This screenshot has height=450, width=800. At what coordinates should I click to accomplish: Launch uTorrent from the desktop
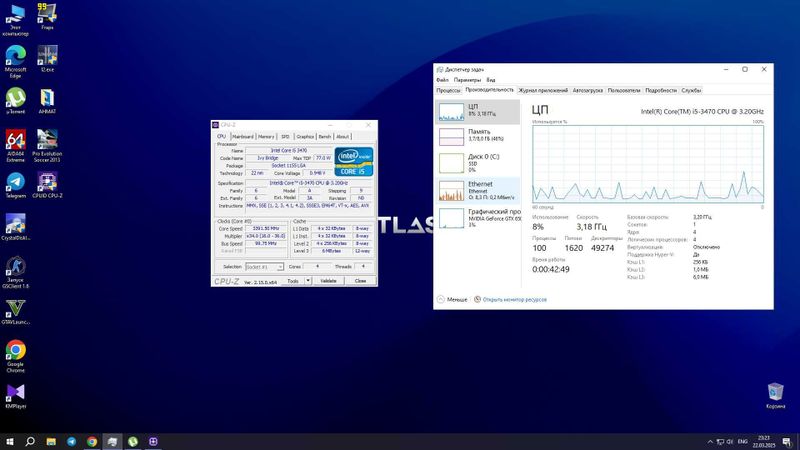click(15, 101)
